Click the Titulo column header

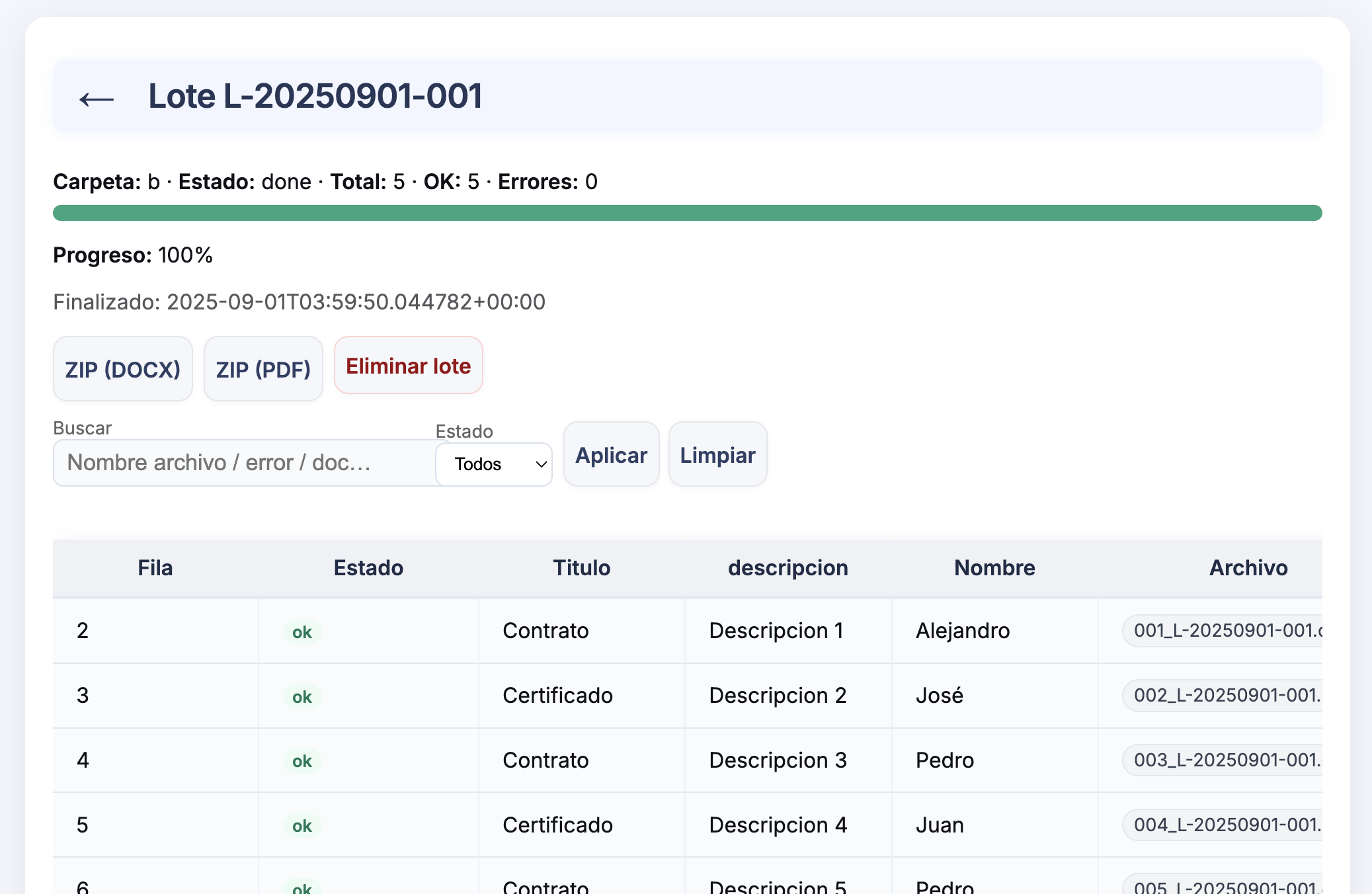pos(582,568)
